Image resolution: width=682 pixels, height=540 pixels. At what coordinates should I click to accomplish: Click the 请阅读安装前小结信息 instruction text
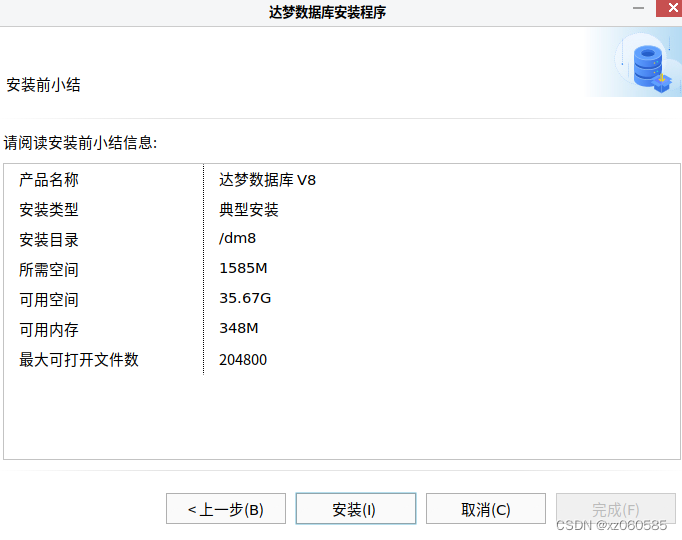pos(80,143)
